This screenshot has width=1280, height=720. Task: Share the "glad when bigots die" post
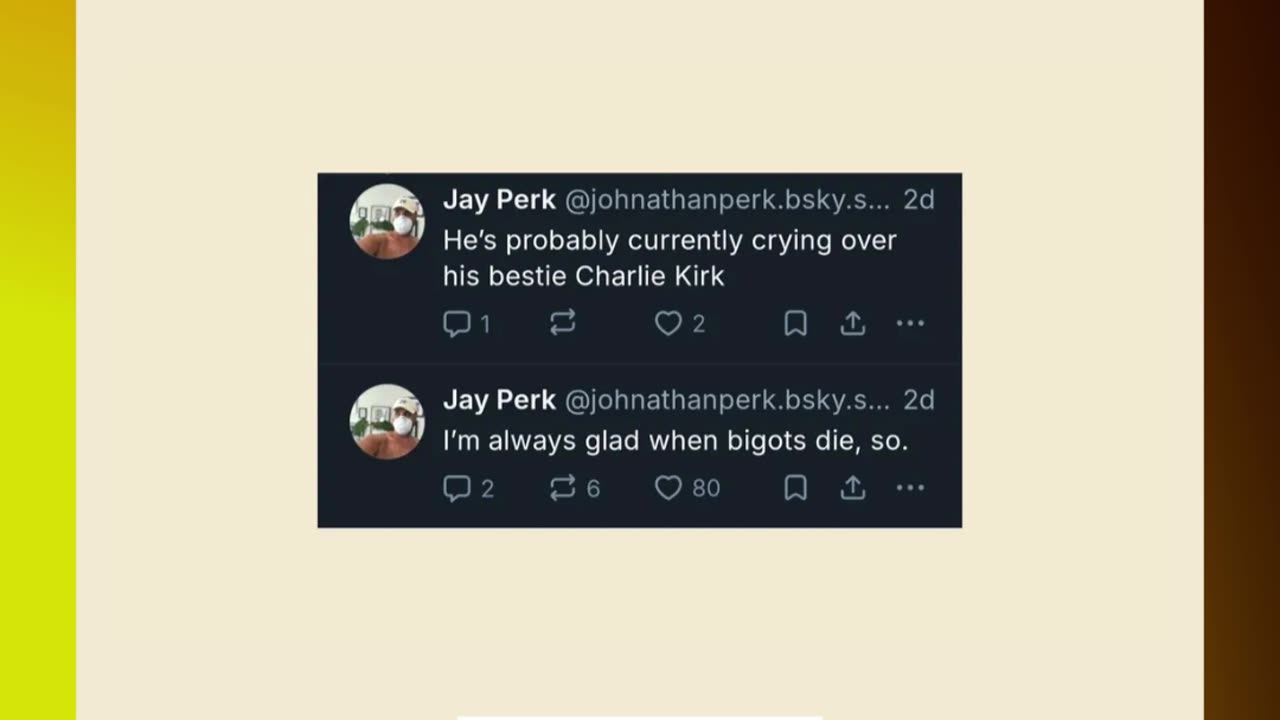(x=852, y=488)
